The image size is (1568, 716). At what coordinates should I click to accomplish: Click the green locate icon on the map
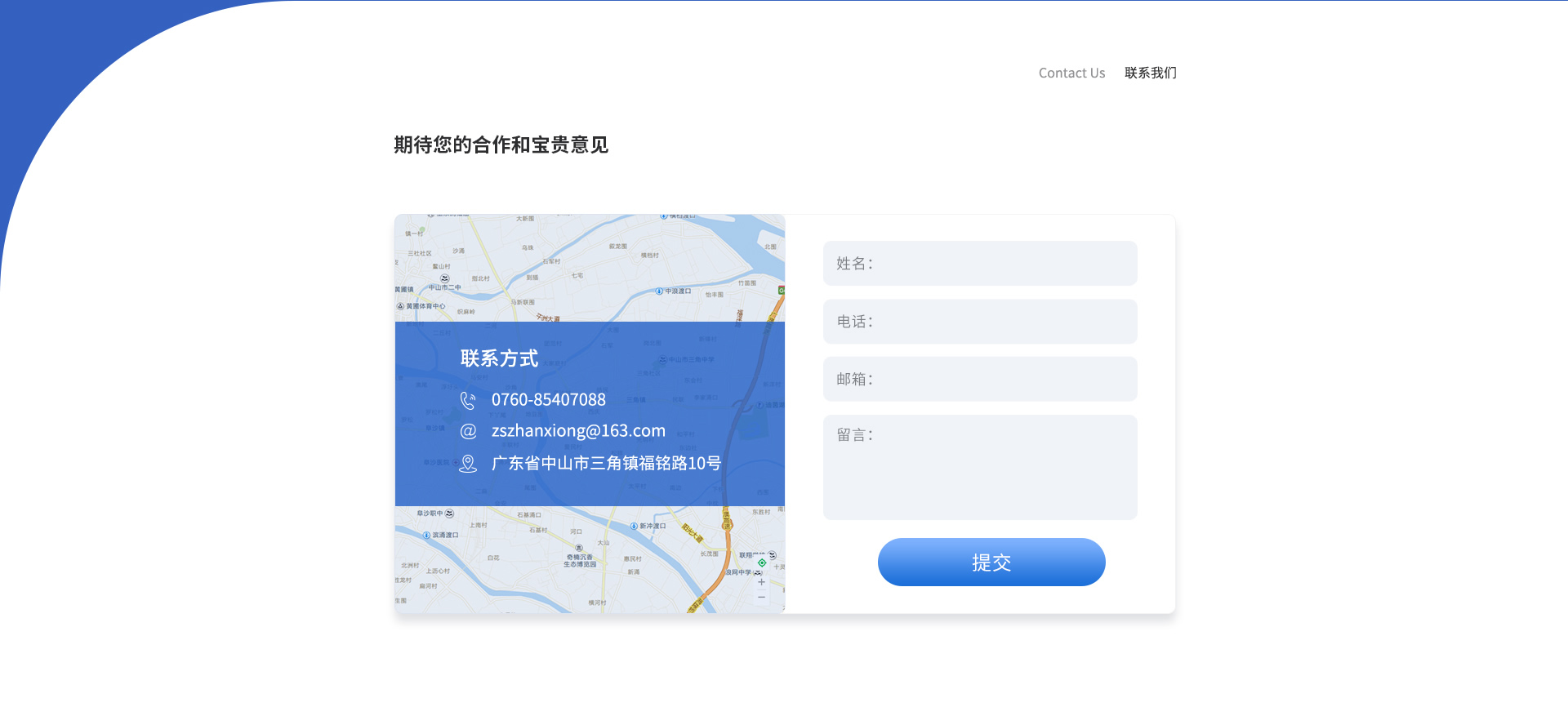[x=762, y=563]
